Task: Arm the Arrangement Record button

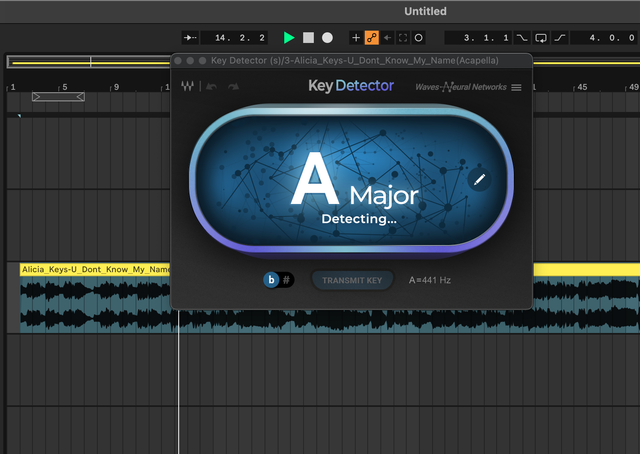Action: point(327,38)
